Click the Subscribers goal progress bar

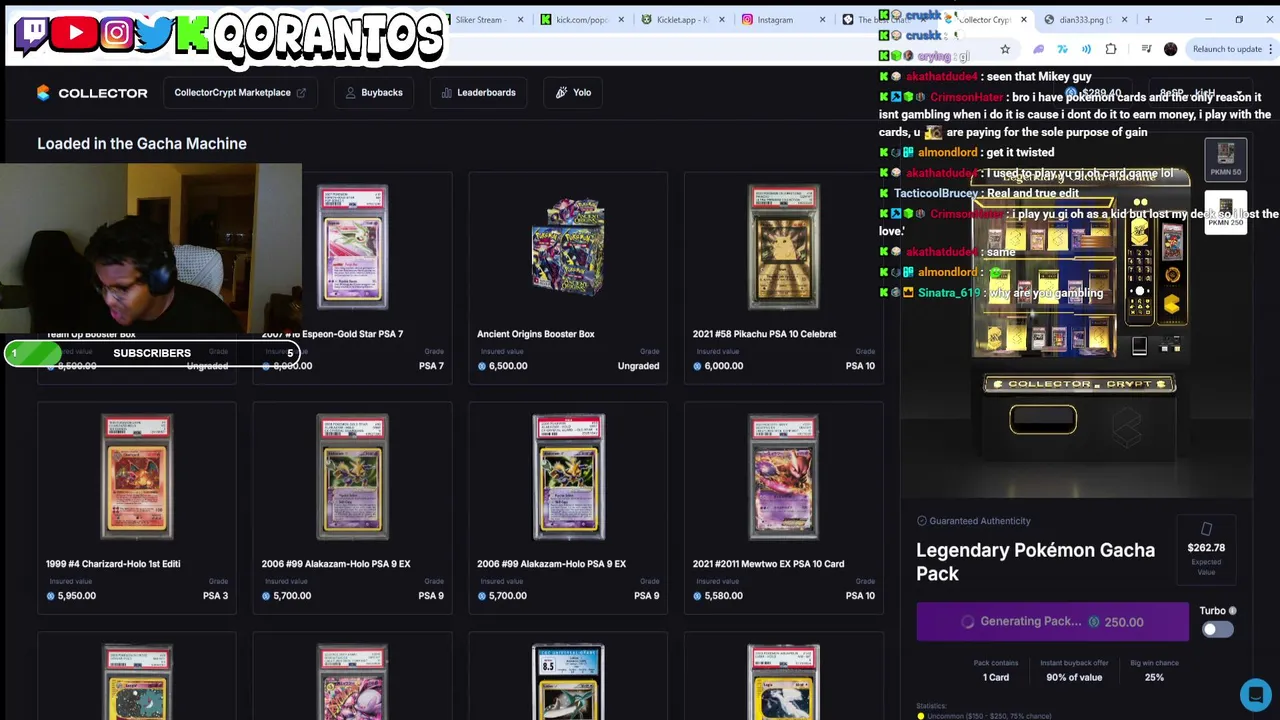[x=152, y=353]
